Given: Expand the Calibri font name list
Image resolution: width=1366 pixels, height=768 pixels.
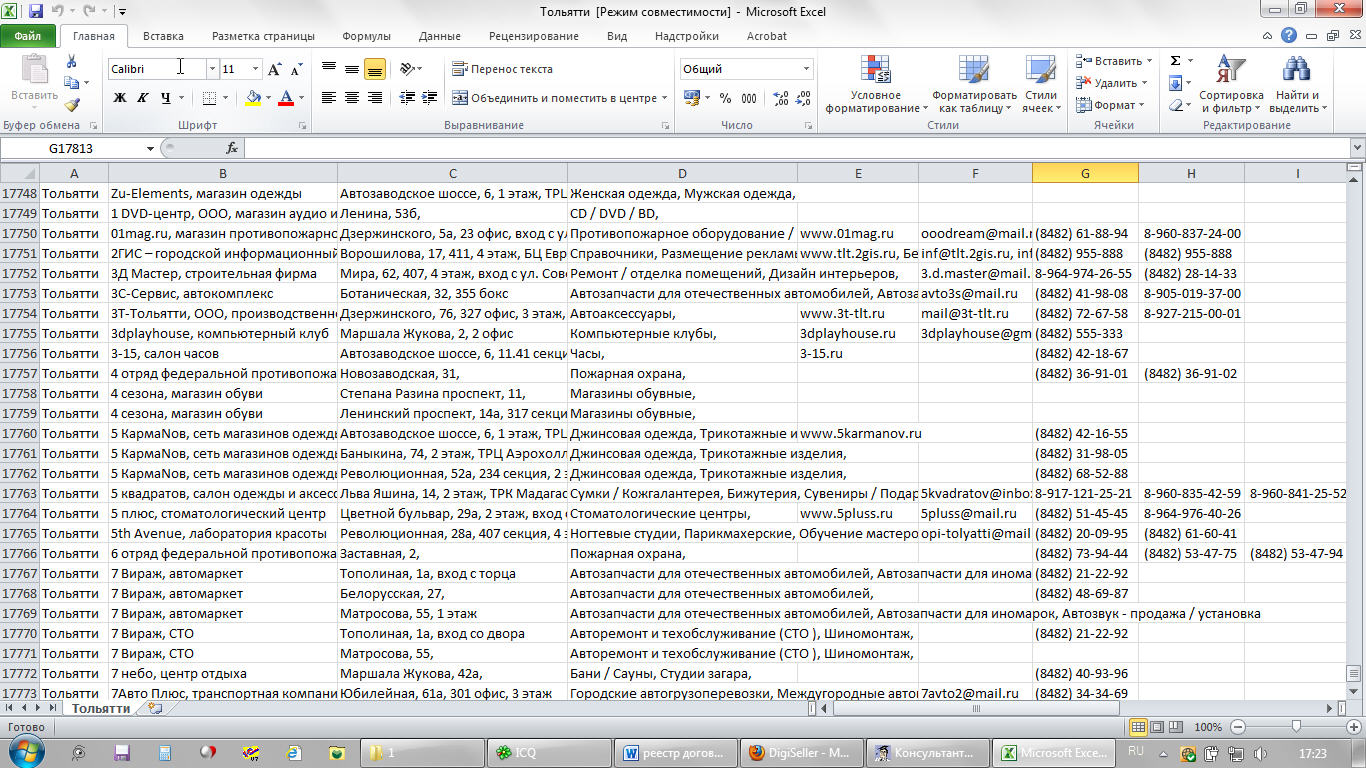Looking at the screenshot, I should tap(212, 69).
